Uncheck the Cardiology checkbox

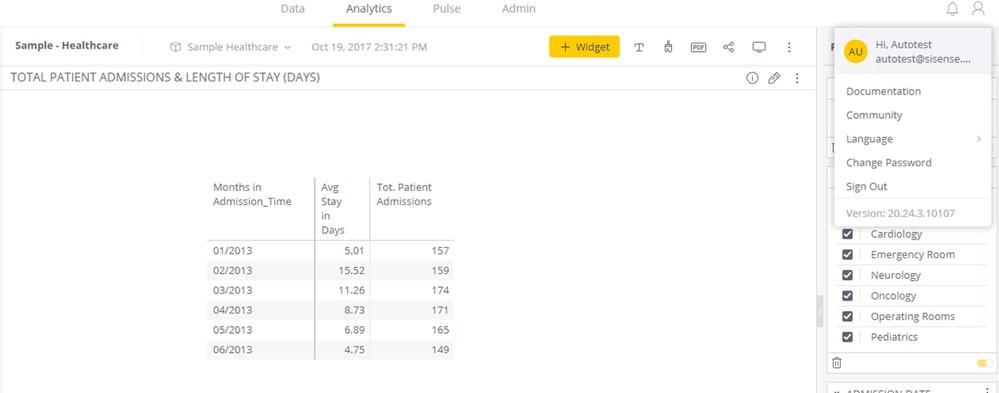click(x=847, y=234)
